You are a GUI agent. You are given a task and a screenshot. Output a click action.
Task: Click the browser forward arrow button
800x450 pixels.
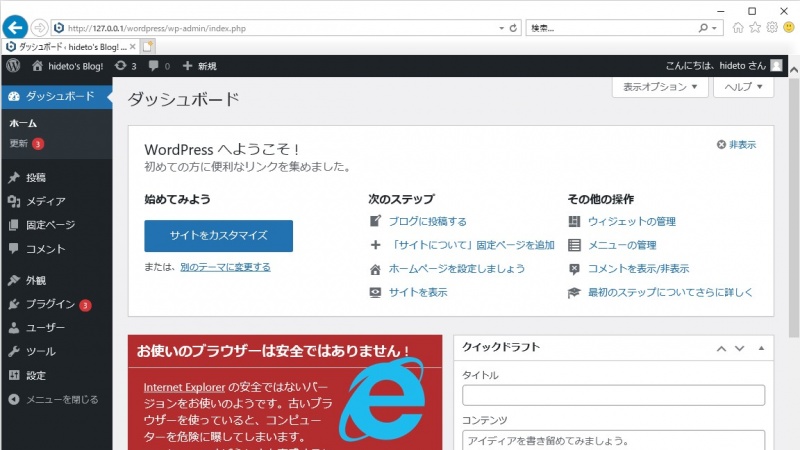pos(39,28)
